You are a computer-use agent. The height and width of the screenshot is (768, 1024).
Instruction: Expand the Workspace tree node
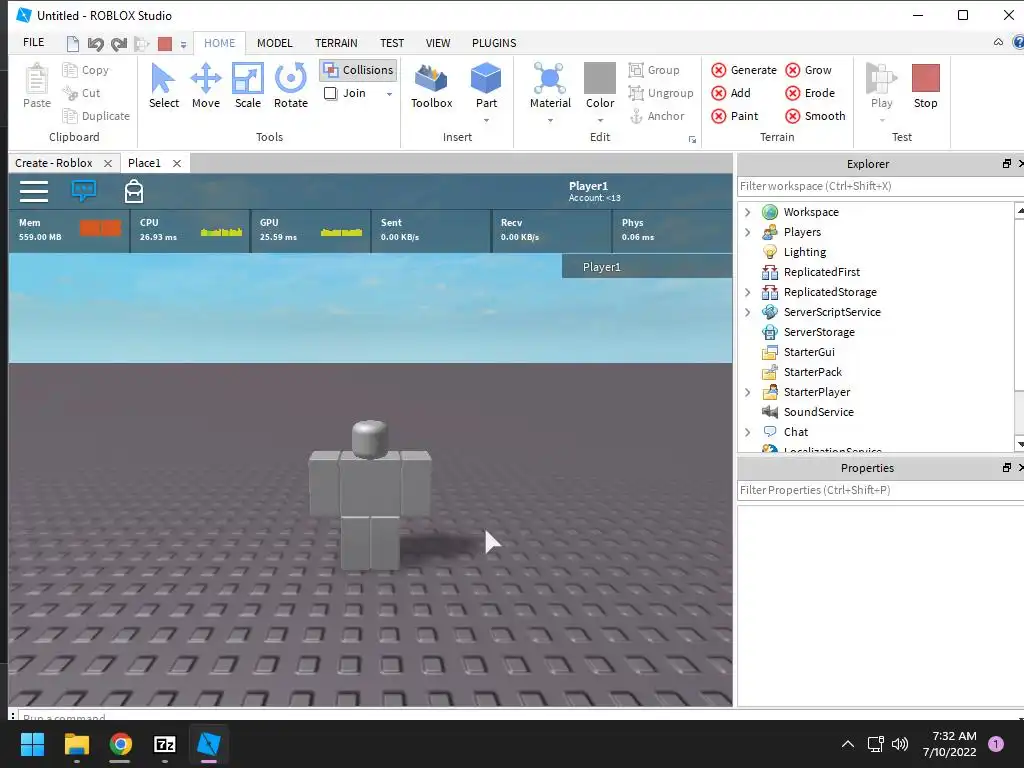tap(748, 212)
